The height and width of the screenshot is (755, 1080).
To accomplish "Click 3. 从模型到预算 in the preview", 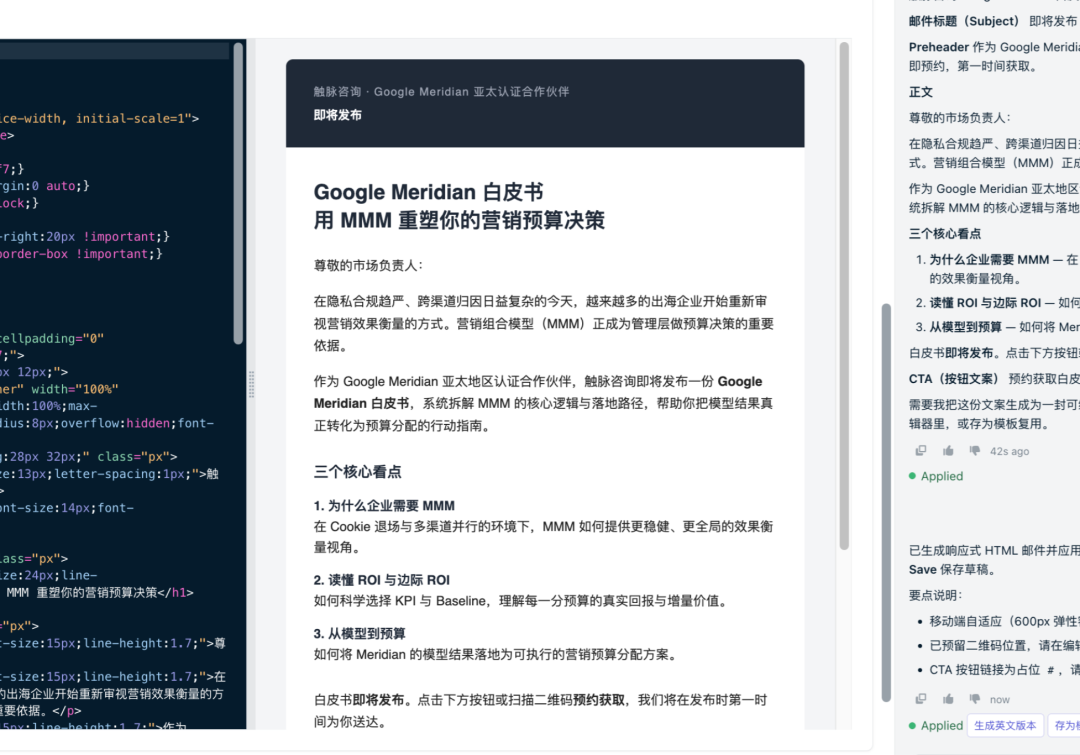I will 359,634.
